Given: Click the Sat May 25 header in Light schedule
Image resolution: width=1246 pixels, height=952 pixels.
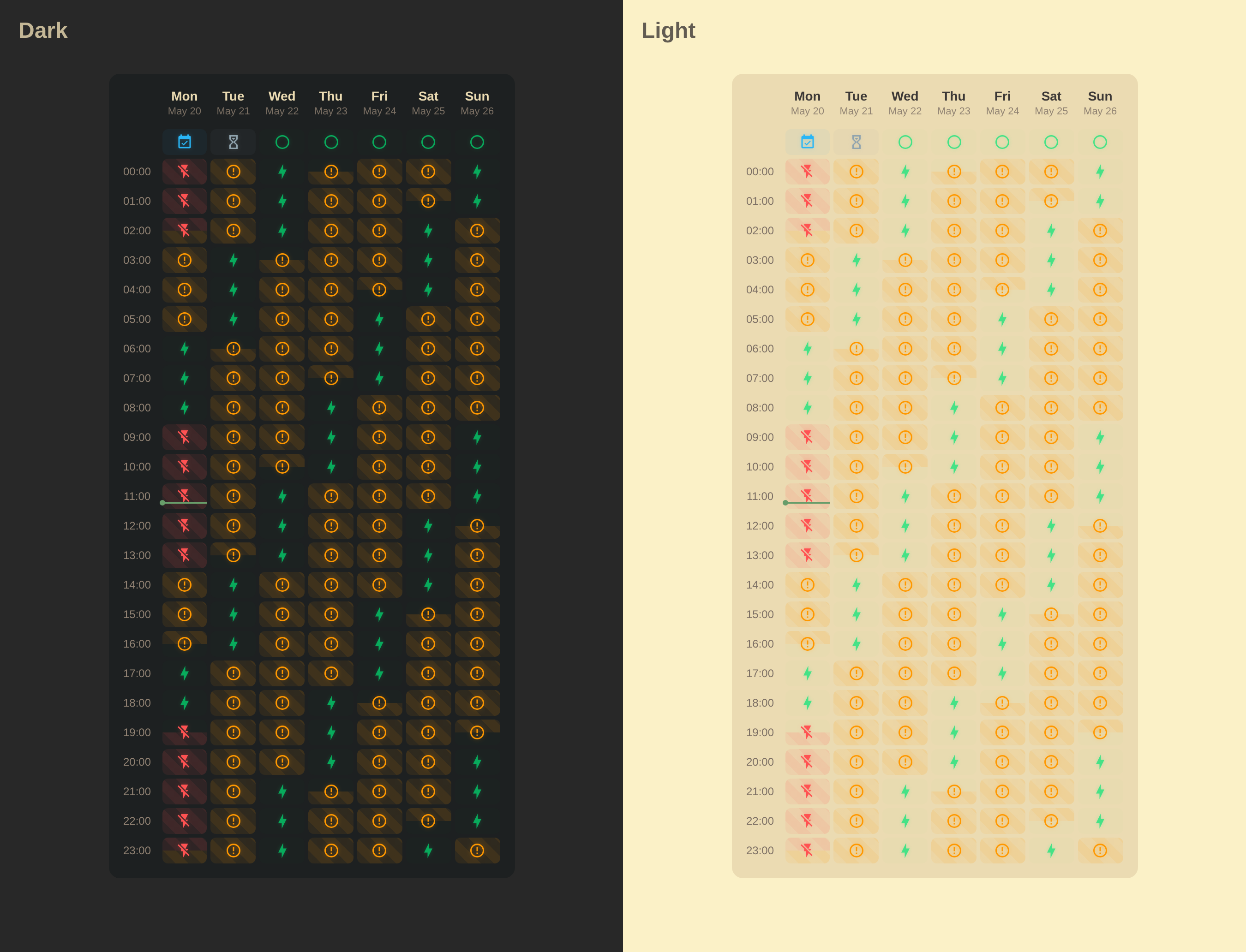Looking at the screenshot, I should tap(1052, 102).
